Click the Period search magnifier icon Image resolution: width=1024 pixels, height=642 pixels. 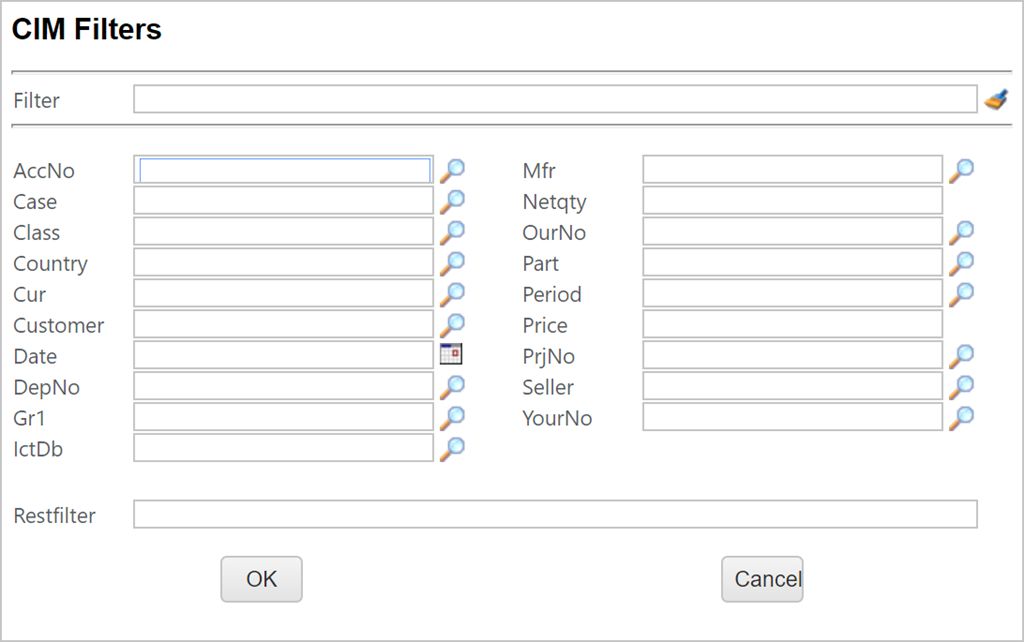point(961,294)
